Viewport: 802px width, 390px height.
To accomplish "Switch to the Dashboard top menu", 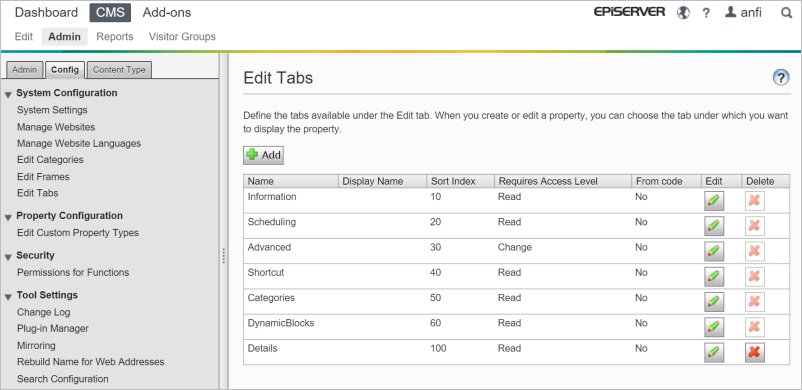I will 46,13.
